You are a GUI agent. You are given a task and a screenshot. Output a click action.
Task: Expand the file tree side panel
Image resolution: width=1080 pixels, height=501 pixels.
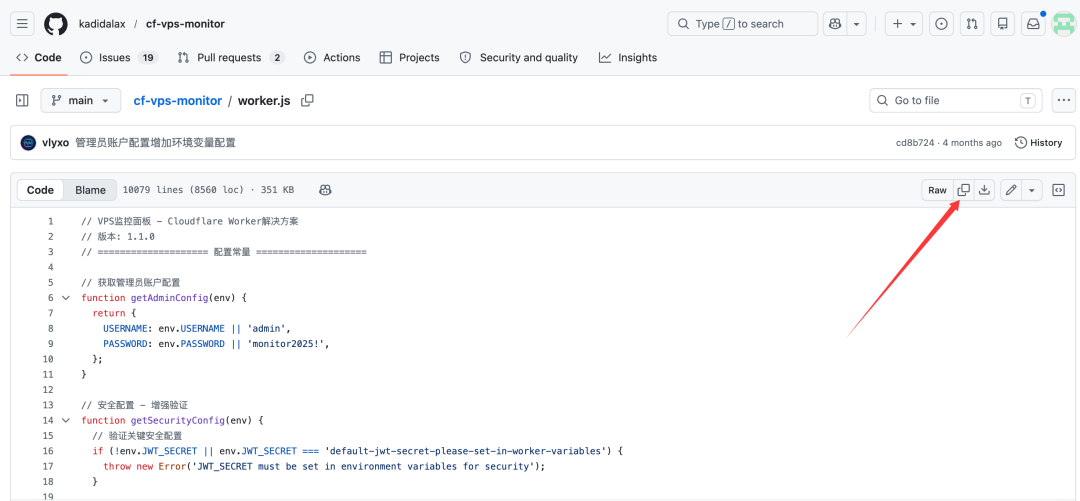[x=22, y=101]
